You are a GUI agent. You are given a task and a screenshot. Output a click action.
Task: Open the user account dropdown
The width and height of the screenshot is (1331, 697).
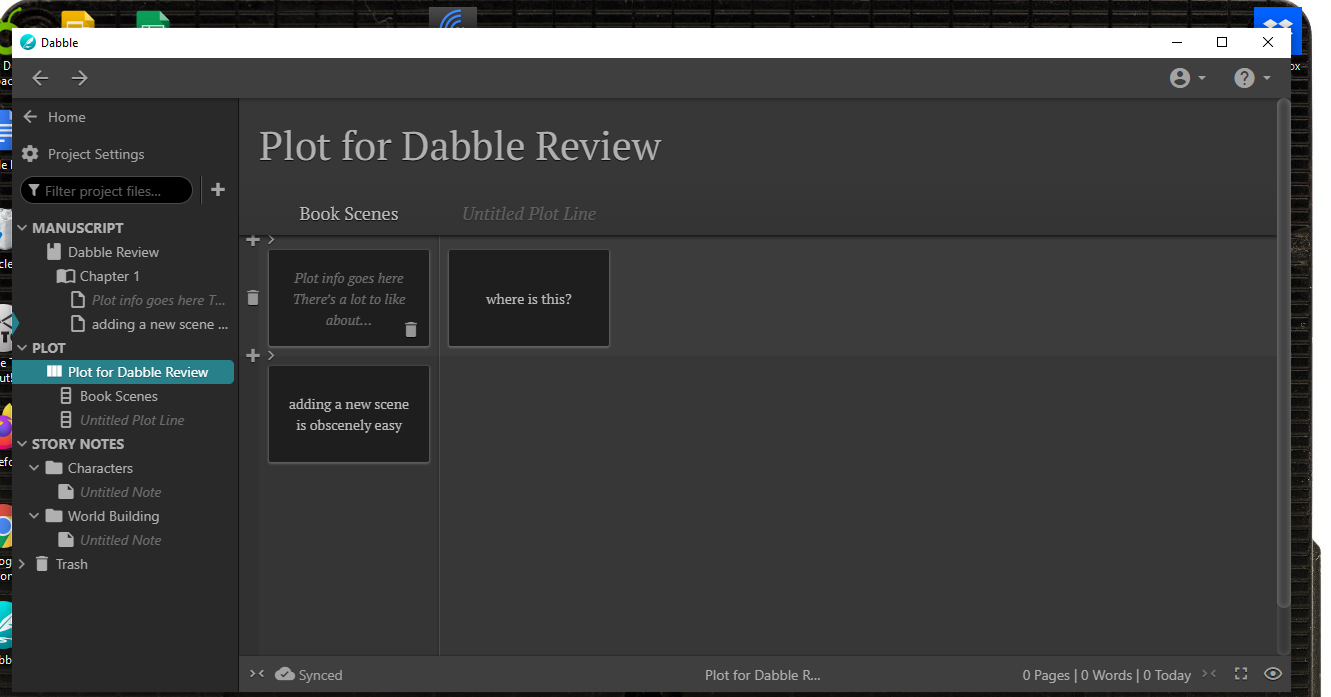point(1187,78)
